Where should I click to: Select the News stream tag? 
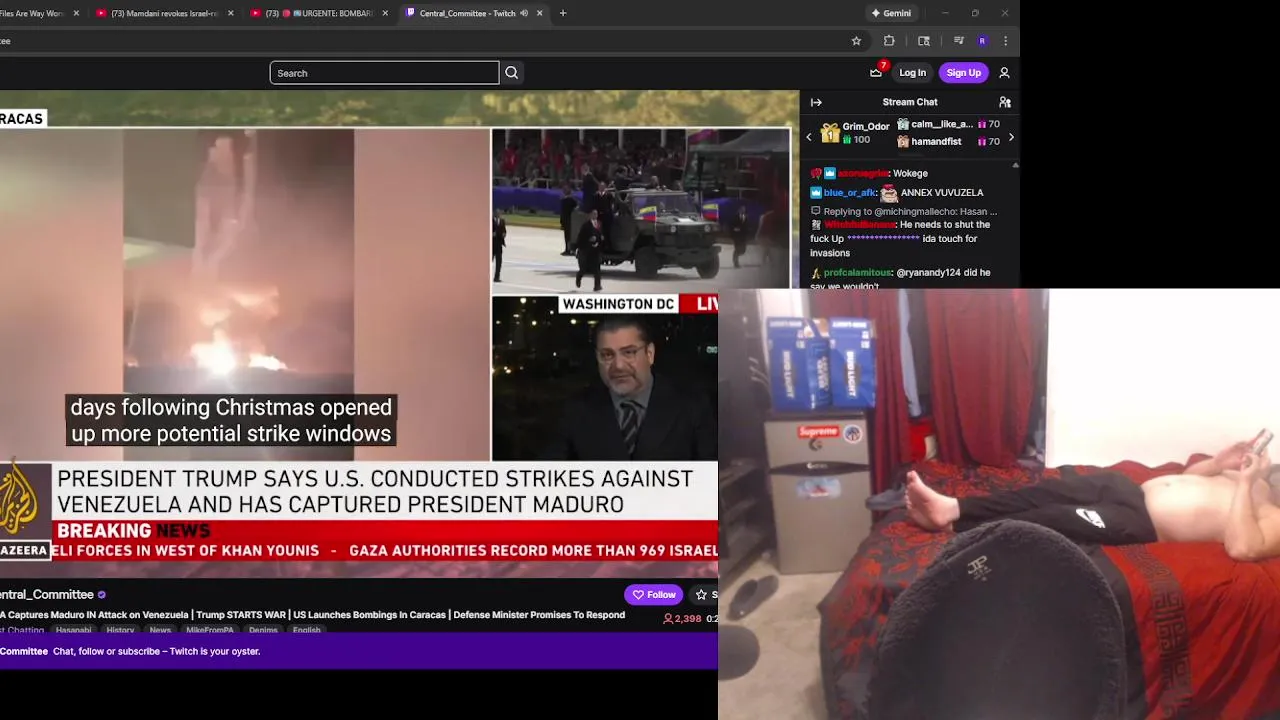pos(160,630)
